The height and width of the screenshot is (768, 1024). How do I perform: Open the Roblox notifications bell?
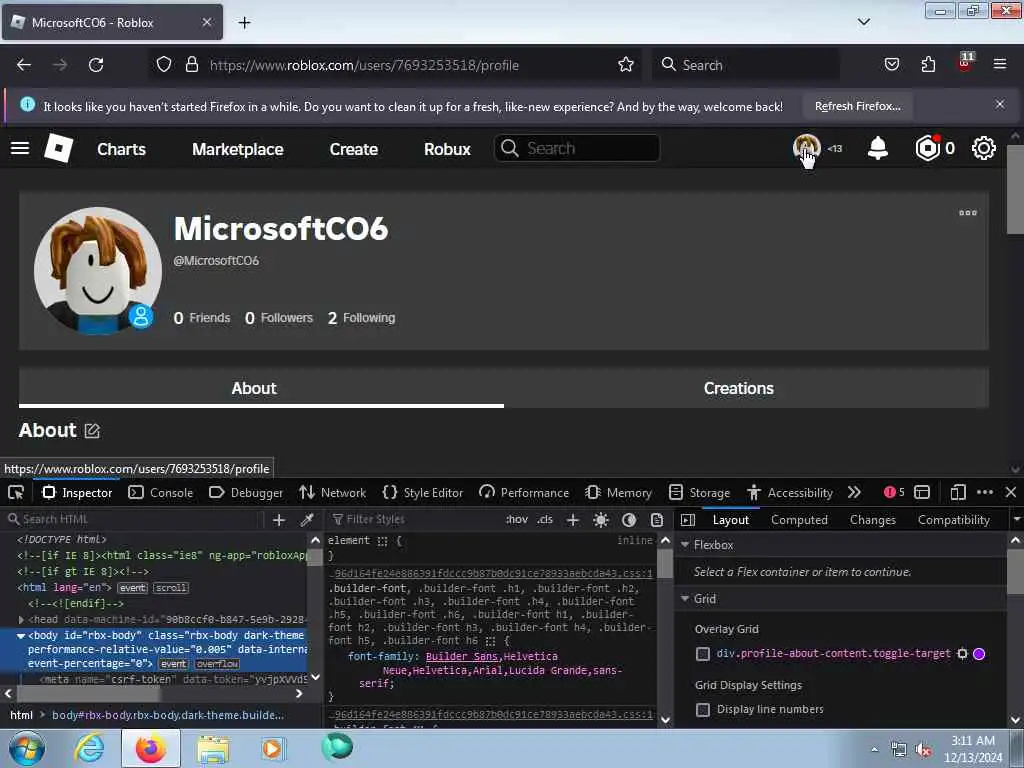click(878, 148)
